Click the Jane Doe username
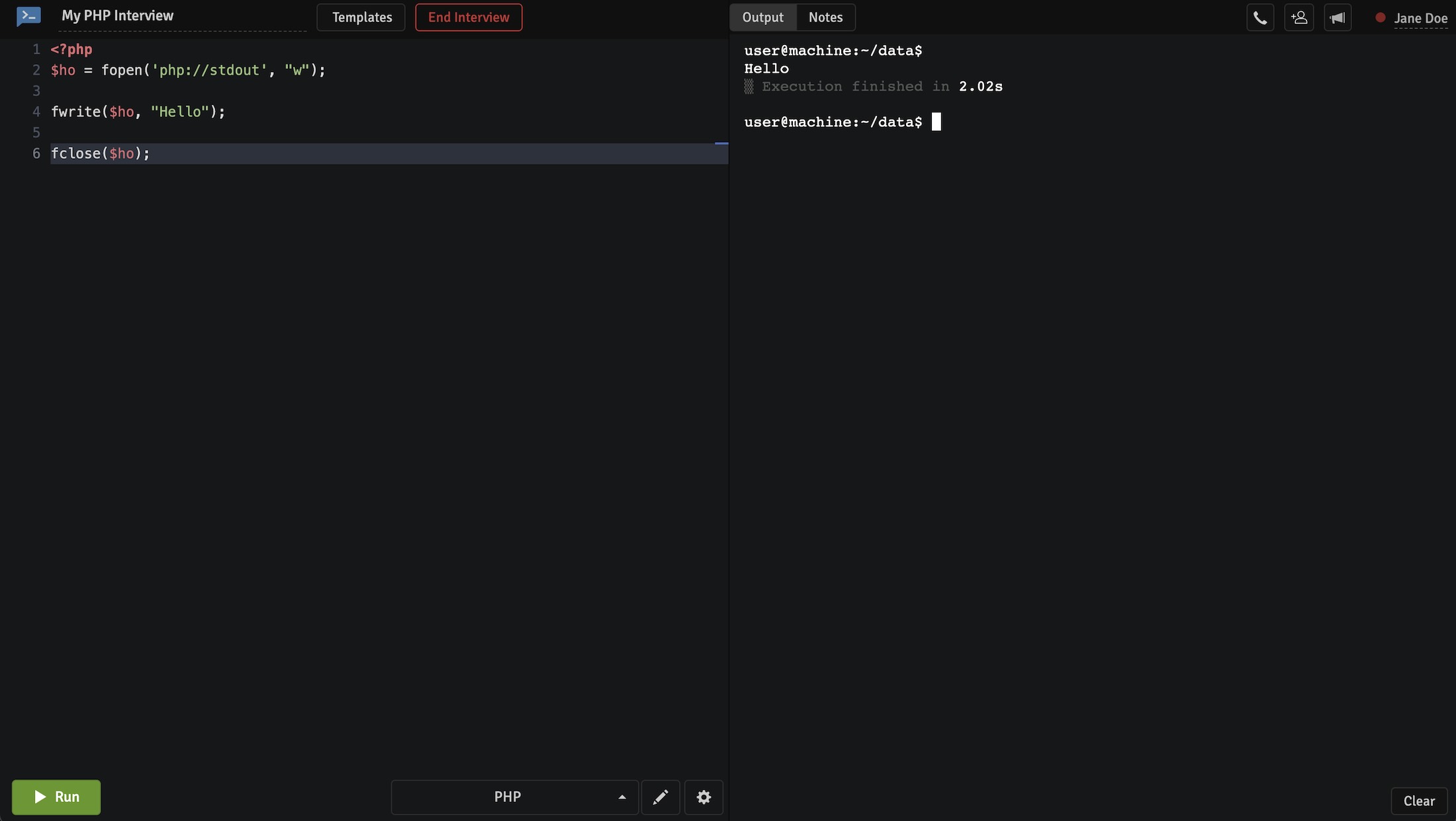The width and height of the screenshot is (1456, 821). tap(1420, 19)
